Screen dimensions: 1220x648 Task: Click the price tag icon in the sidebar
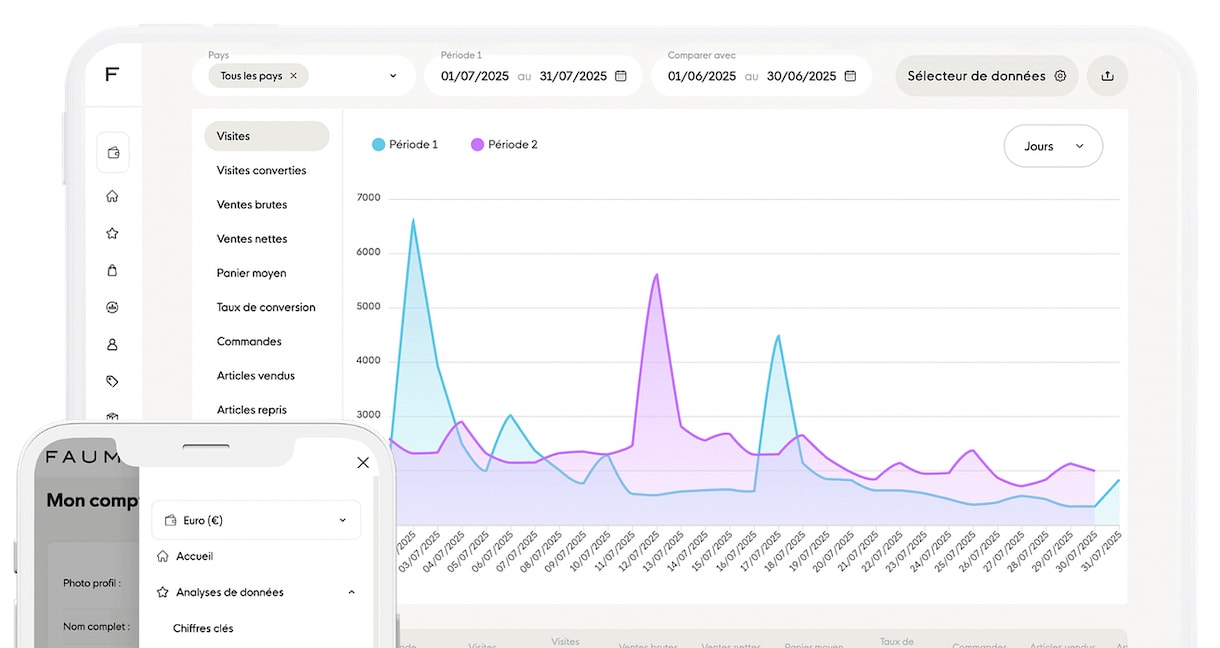(x=112, y=381)
